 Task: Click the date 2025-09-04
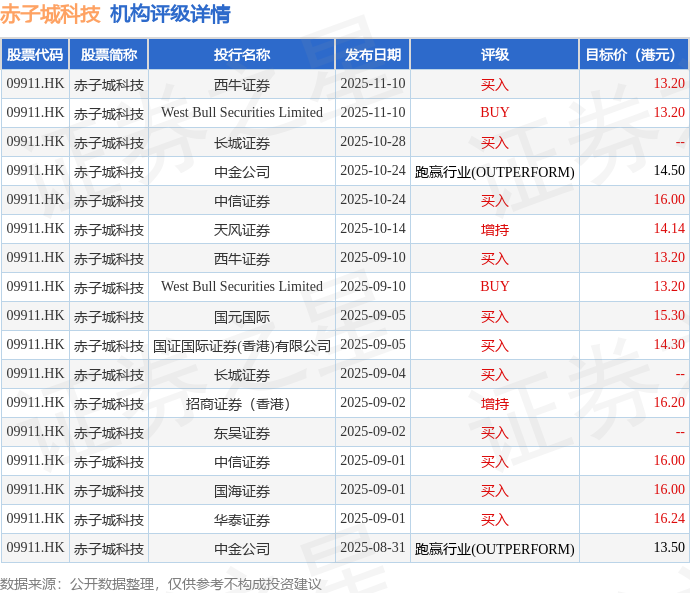(x=372, y=373)
